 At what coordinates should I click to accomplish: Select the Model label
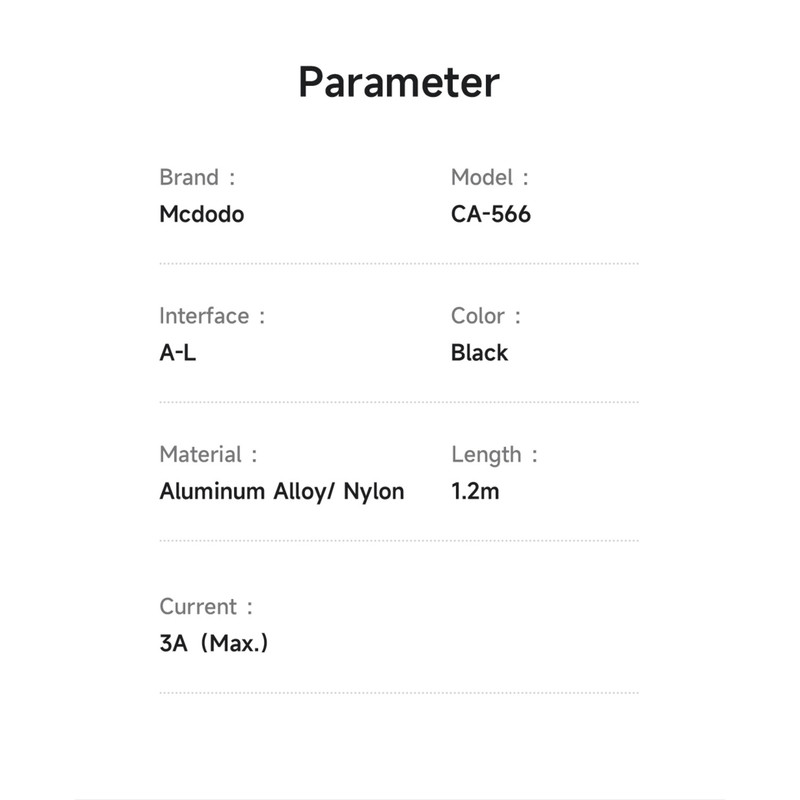pos(490,178)
